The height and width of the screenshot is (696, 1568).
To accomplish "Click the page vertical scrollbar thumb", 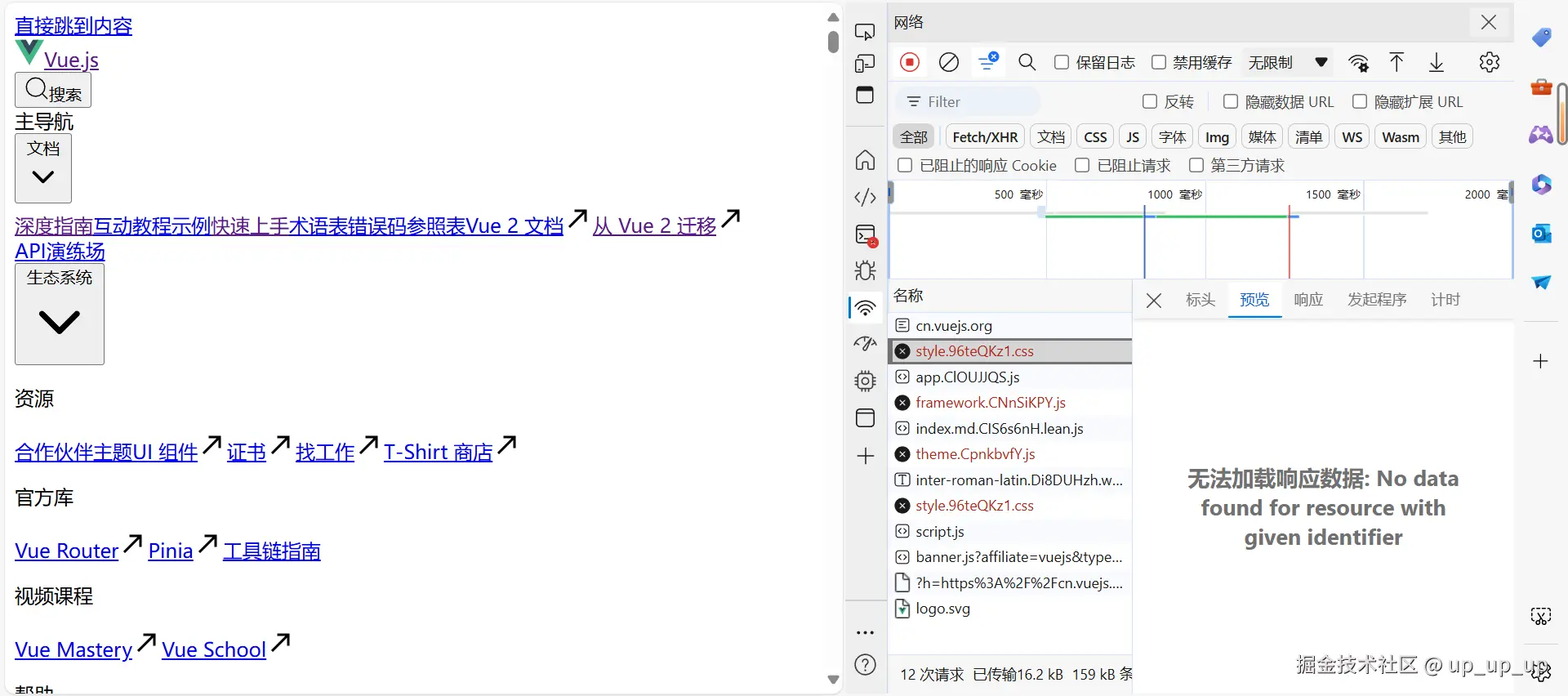I will (x=833, y=42).
